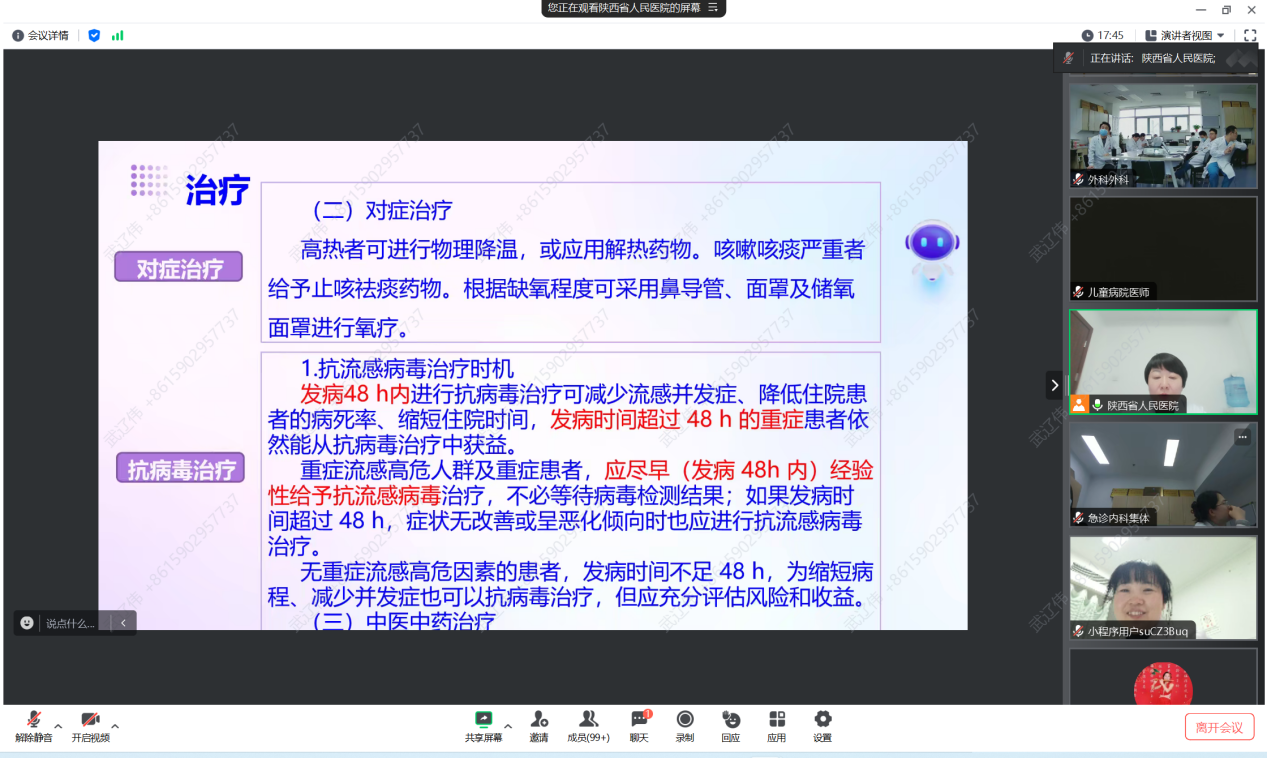Click the blue security shield icon
The image size is (1267, 758).
coord(93,33)
